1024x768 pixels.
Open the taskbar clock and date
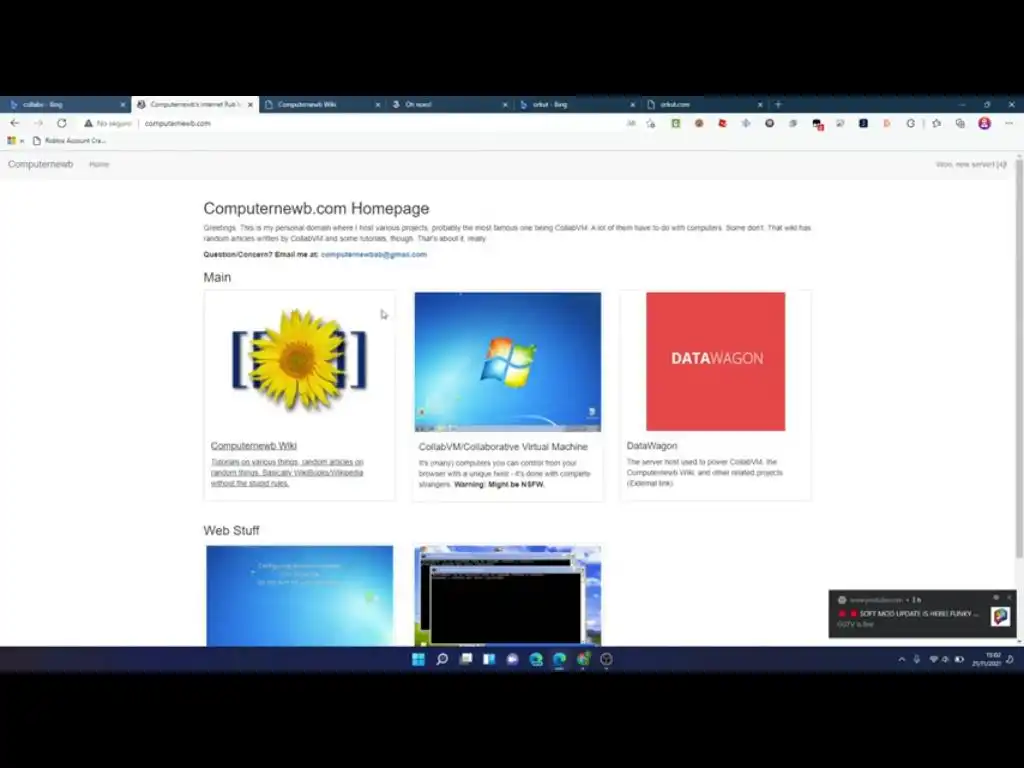[987, 659]
